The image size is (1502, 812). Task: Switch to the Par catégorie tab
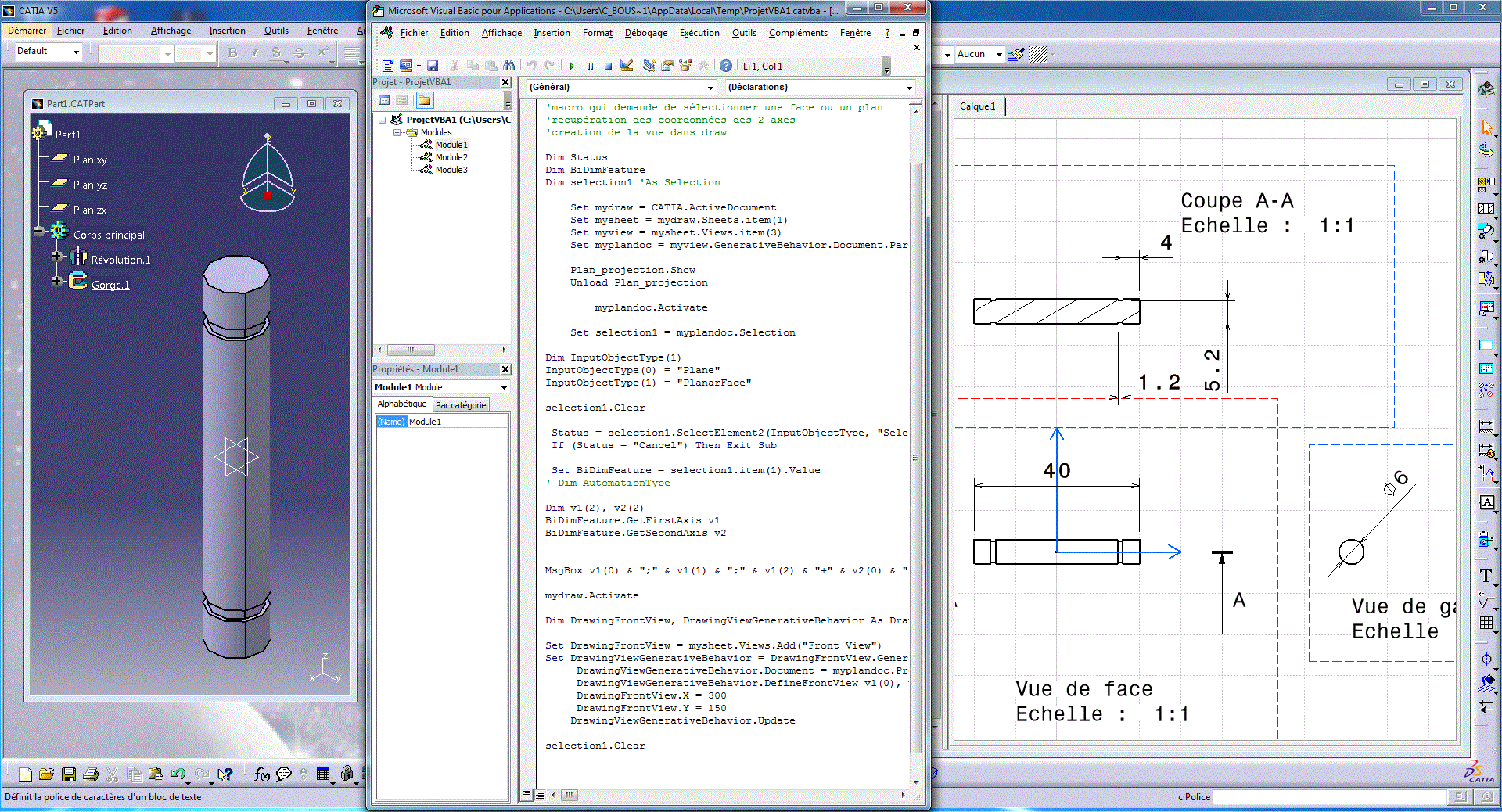(x=461, y=405)
